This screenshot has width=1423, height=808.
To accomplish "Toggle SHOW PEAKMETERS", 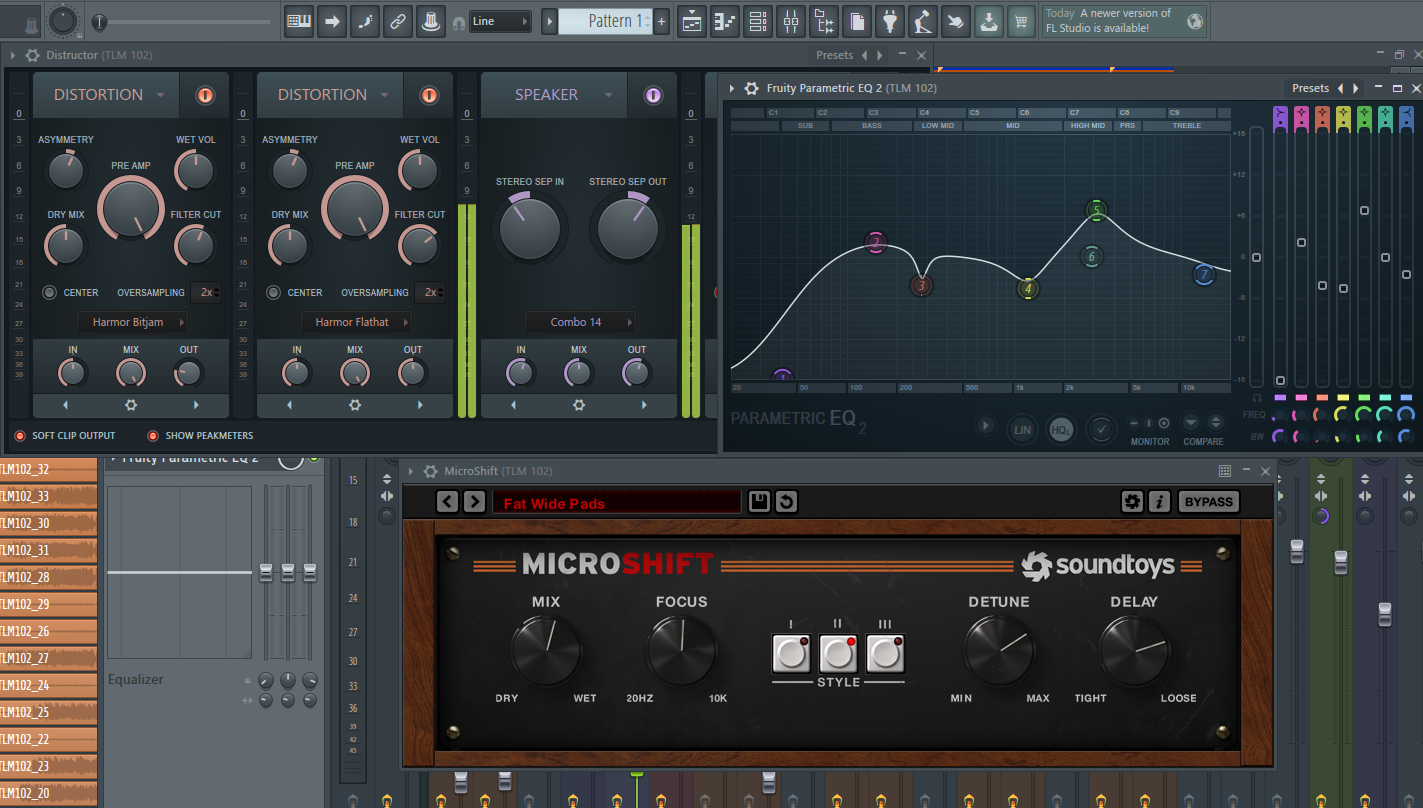I will (x=153, y=436).
